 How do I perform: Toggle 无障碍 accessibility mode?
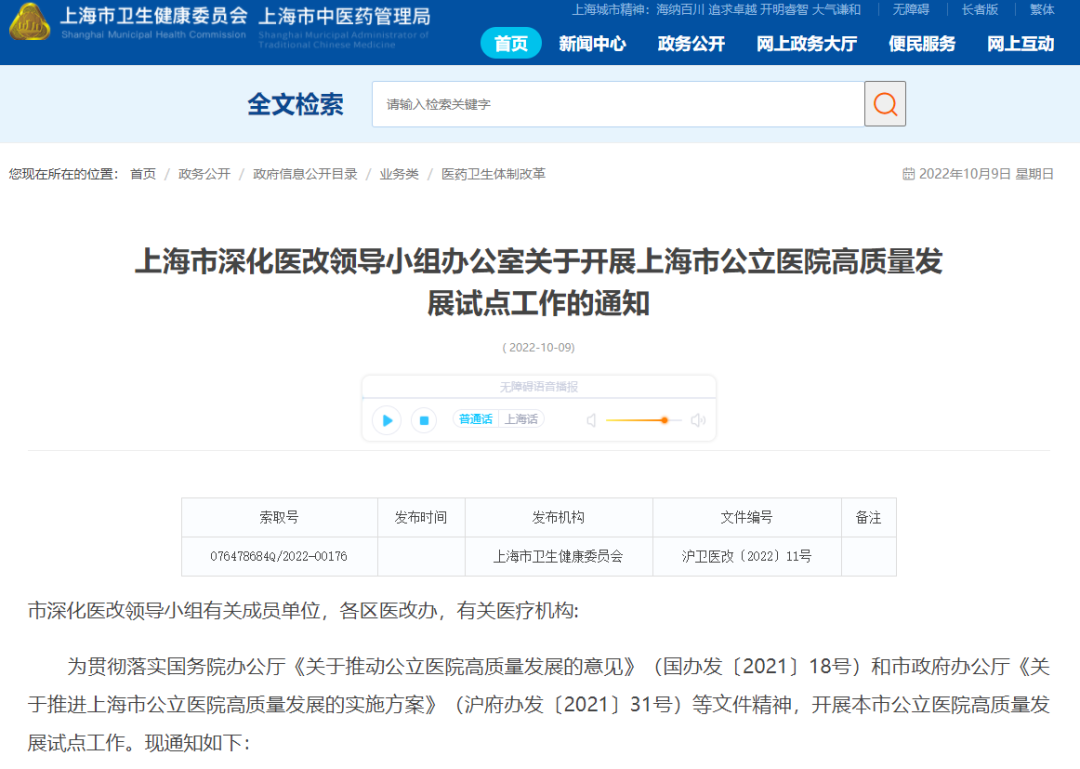coord(910,10)
